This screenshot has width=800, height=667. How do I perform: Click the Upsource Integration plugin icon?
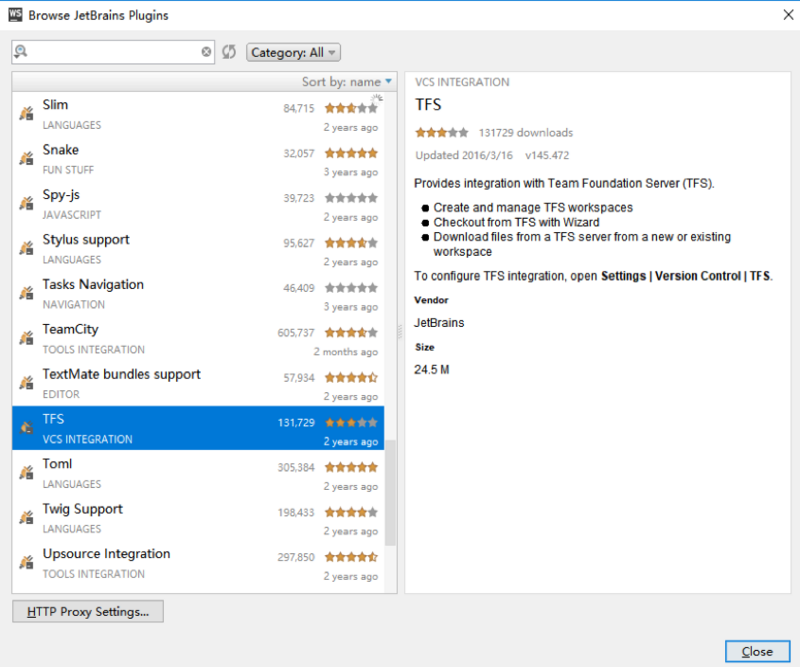tap(27, 562)
